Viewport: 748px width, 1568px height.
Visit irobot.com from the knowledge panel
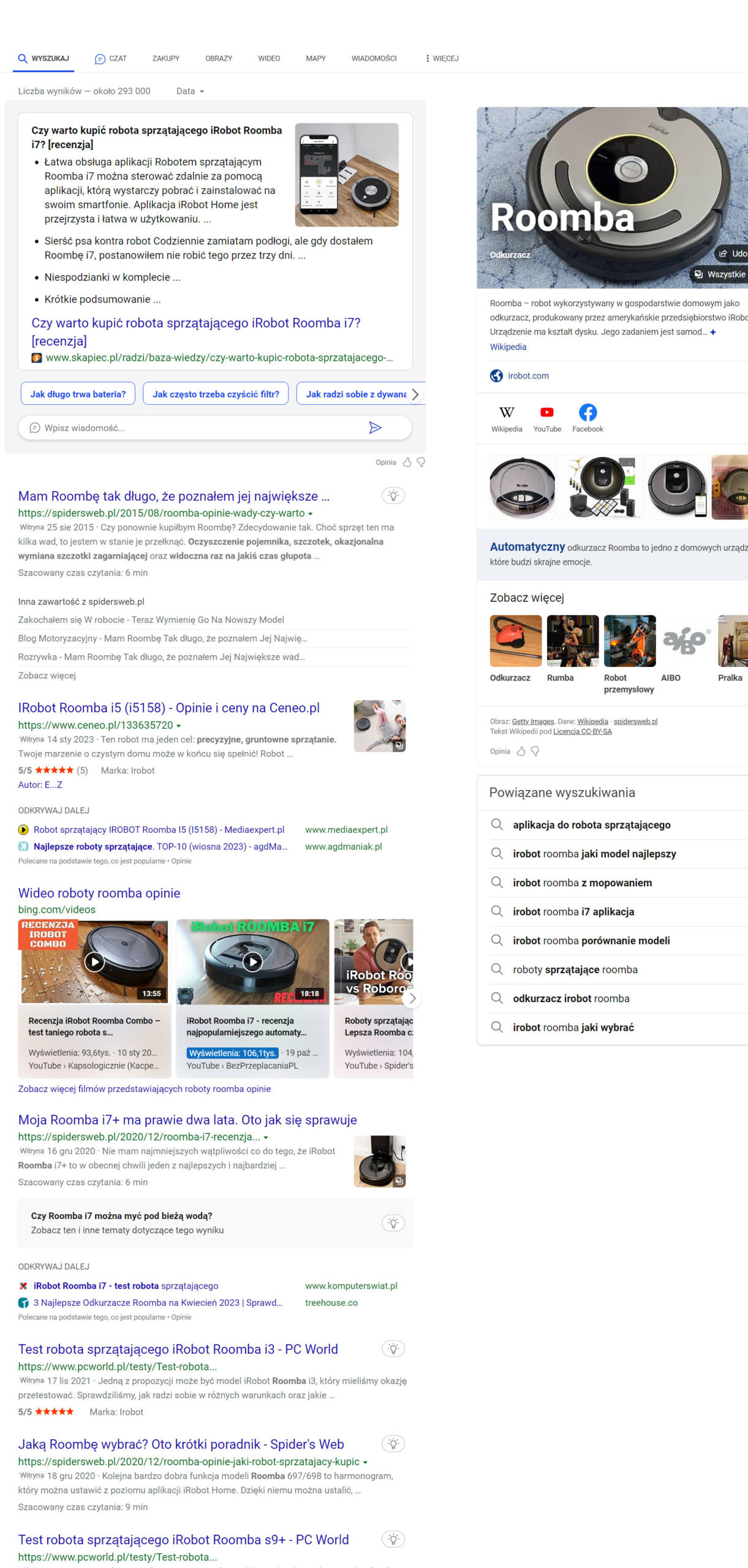coord(528,376)
